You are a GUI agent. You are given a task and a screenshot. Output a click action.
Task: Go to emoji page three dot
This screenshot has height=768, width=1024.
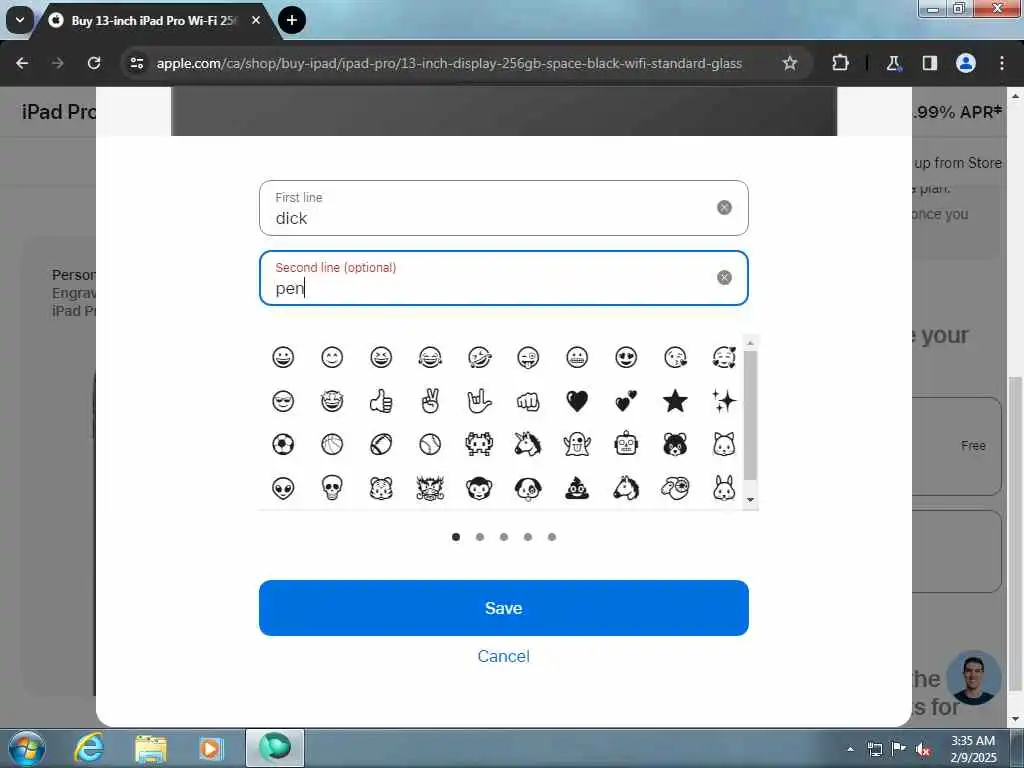[504, 537]
